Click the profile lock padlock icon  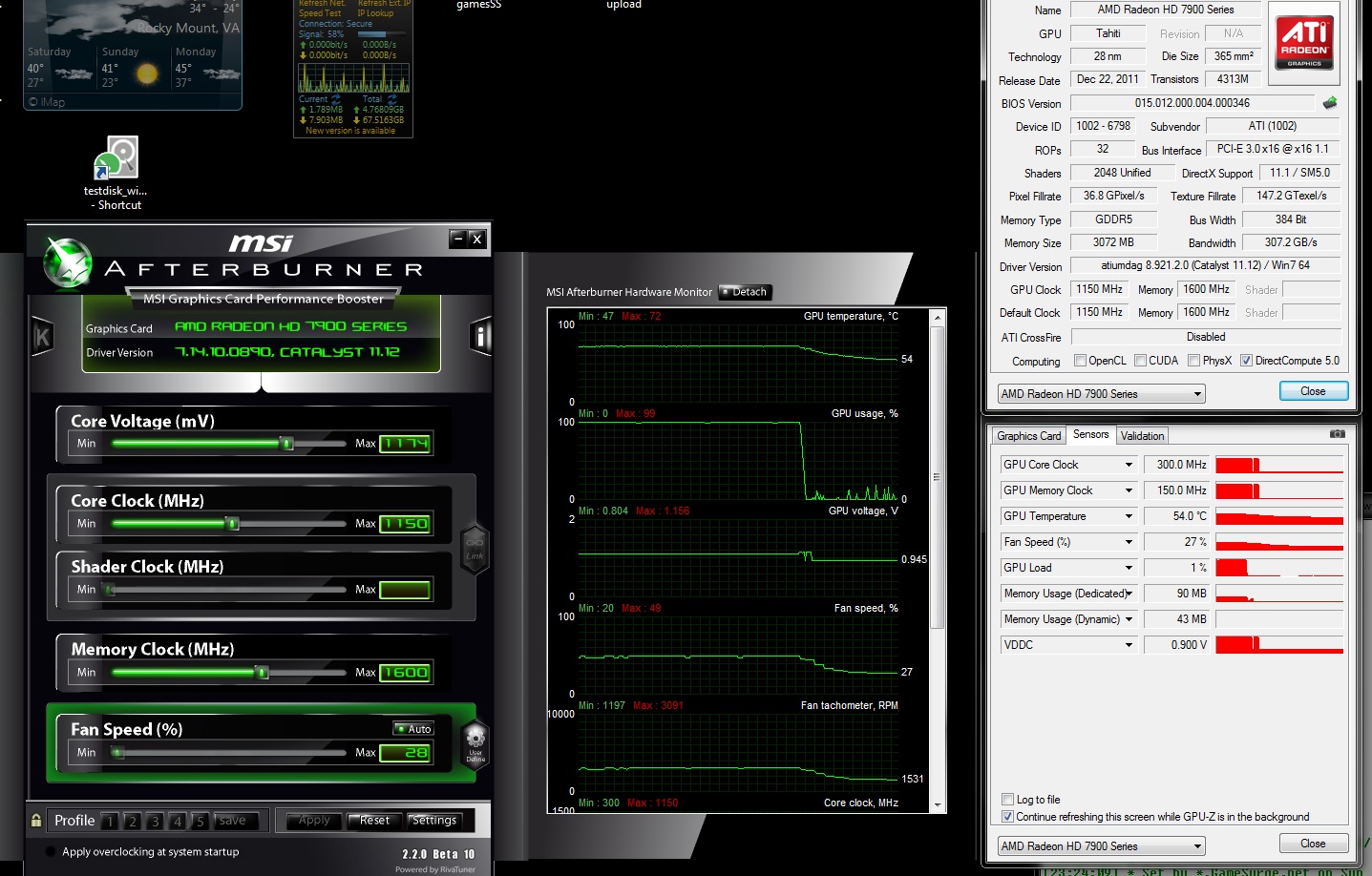[x=36, y=821]
